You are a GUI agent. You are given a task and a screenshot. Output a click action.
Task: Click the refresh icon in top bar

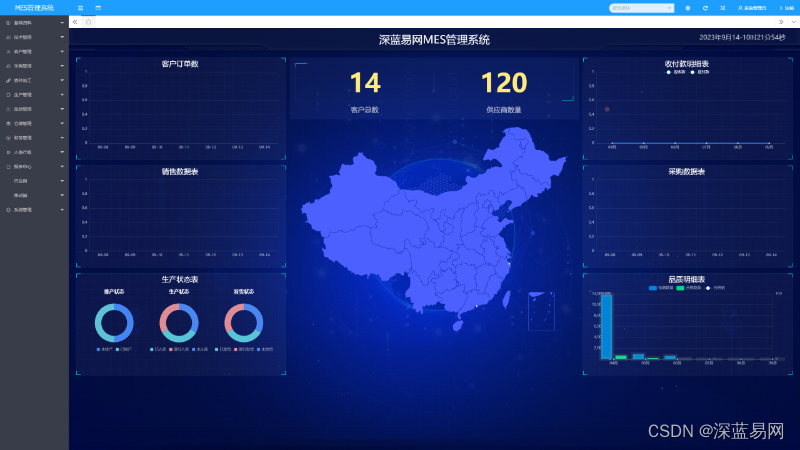[x=705, y=8]
